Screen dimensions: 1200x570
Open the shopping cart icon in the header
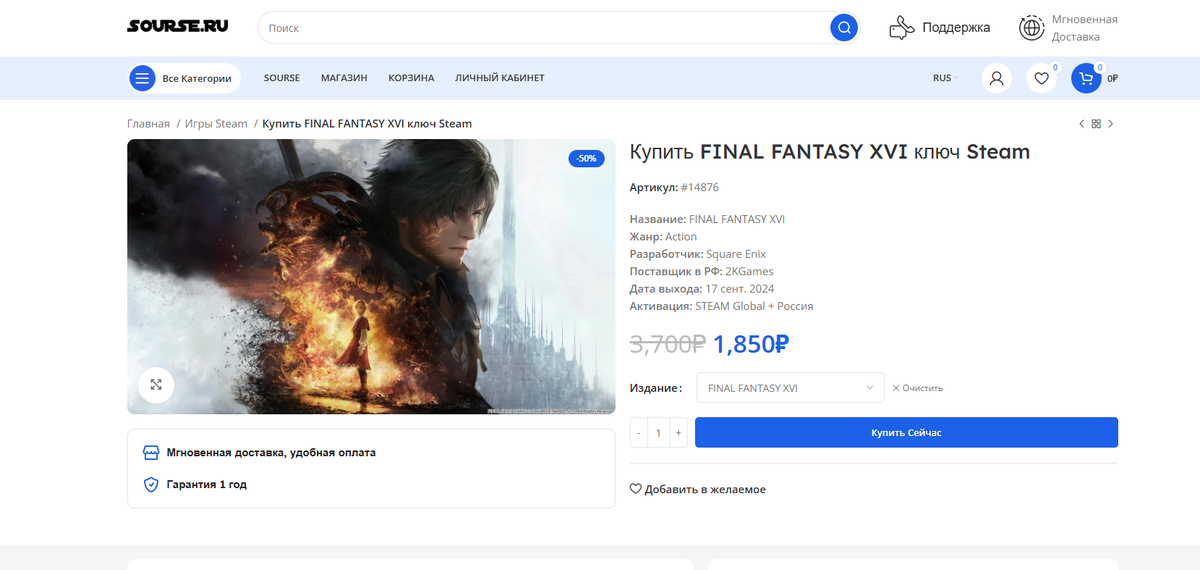point(1086,78)
